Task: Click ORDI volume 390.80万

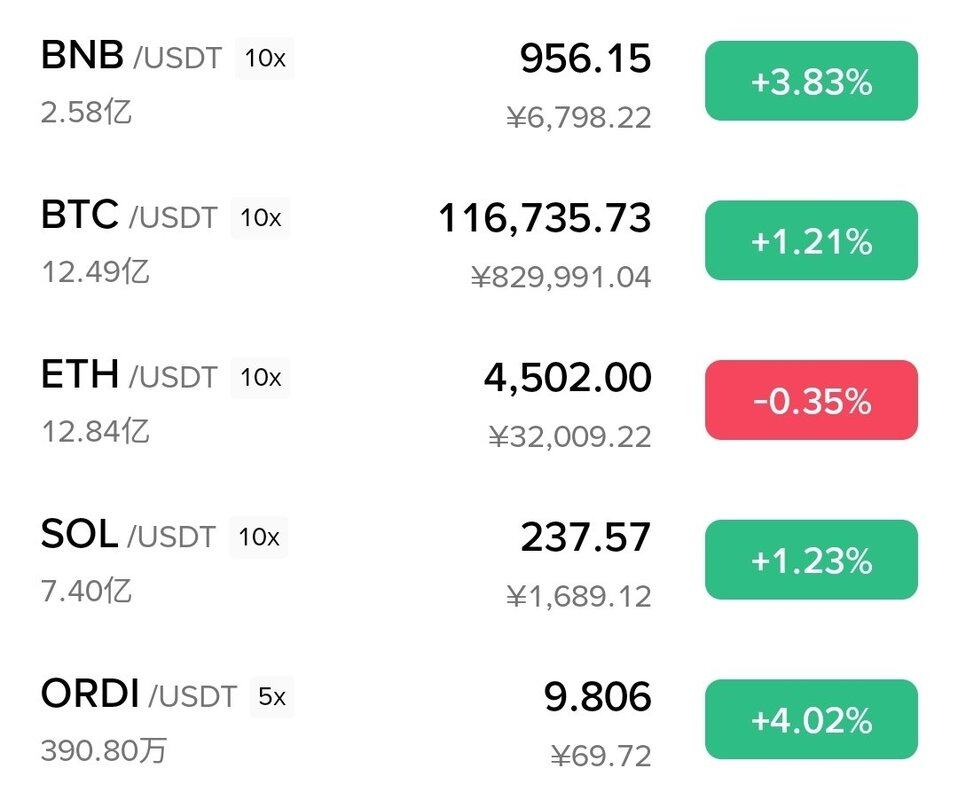Action: 104,750
